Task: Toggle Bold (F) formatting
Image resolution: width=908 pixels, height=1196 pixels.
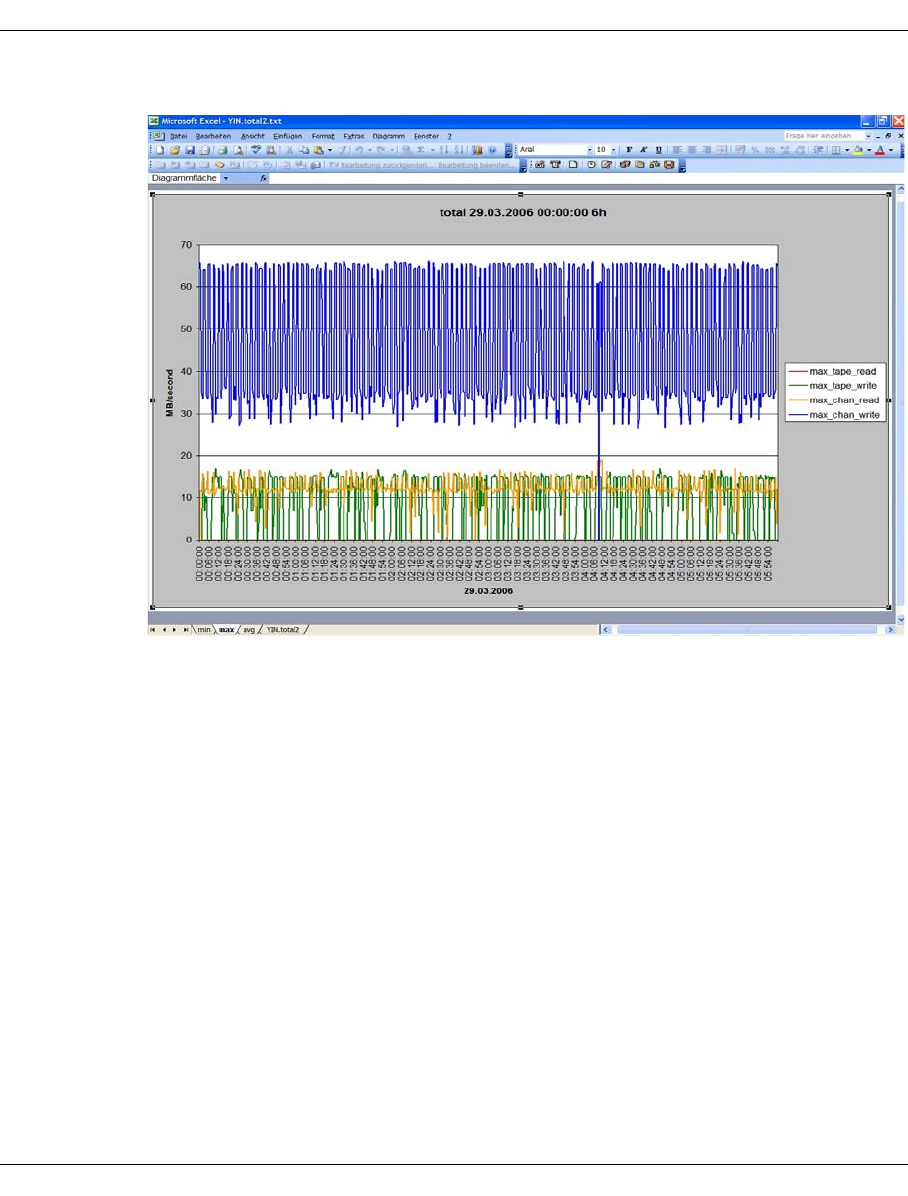Action: [629, 150]
